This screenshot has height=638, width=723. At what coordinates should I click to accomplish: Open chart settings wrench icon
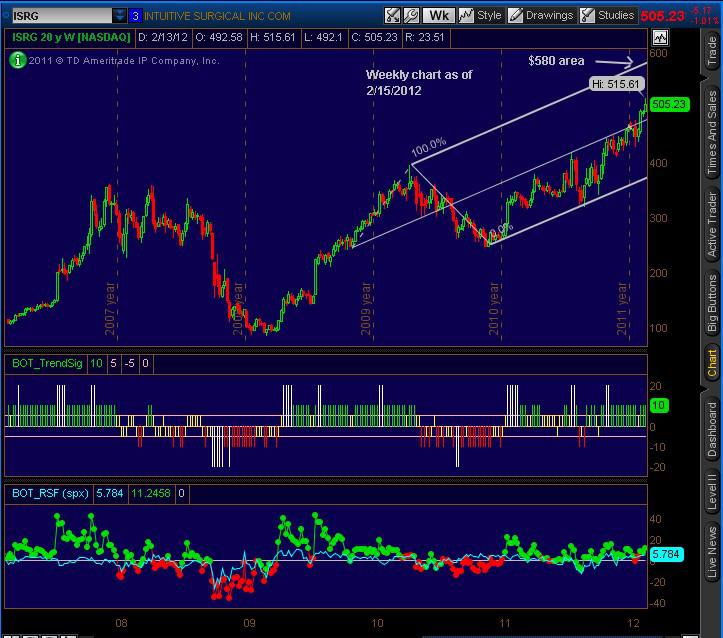(411, 16)
